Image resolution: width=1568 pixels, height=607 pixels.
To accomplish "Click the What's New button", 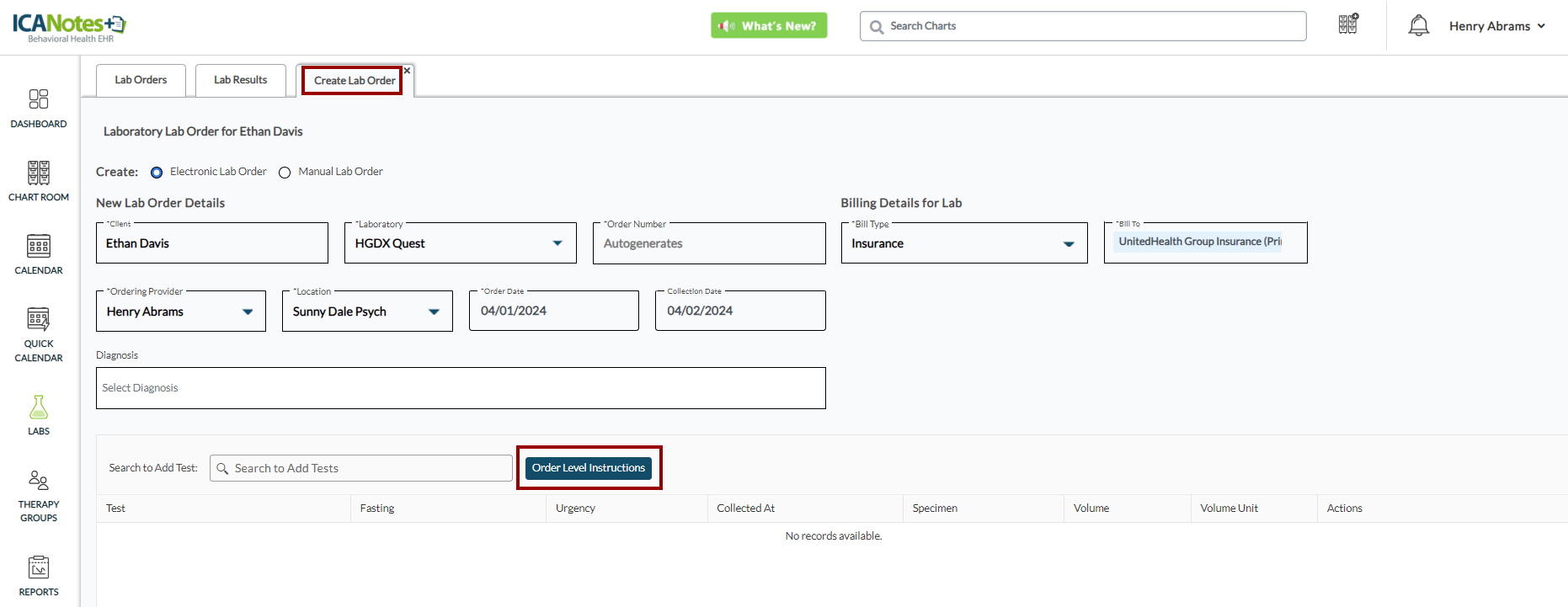I will (x=768, y=26).
